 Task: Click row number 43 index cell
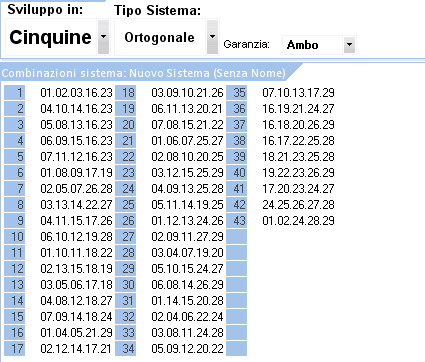237,221
